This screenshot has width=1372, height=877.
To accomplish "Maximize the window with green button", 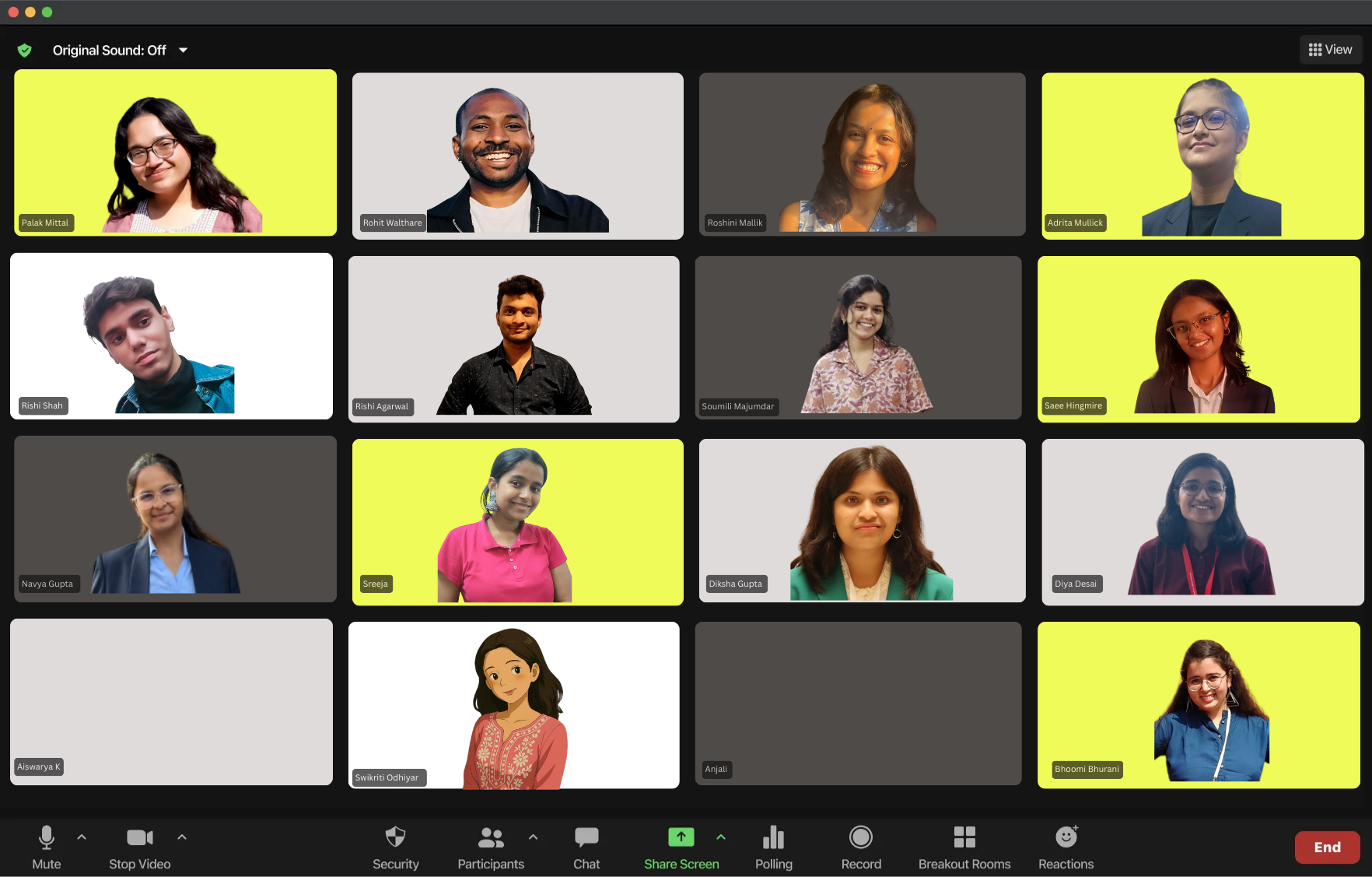I will click(x=47, y=12).
